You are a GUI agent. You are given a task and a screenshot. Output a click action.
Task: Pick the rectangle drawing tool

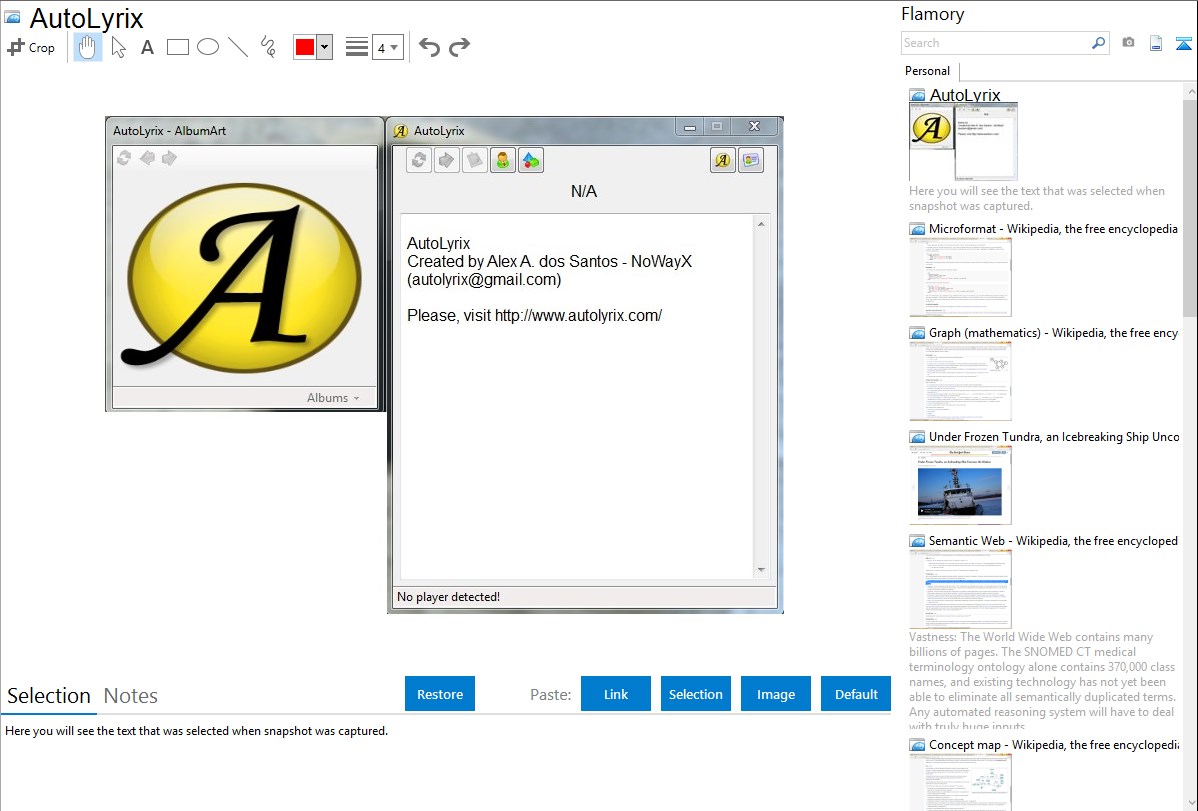[178, 47]
